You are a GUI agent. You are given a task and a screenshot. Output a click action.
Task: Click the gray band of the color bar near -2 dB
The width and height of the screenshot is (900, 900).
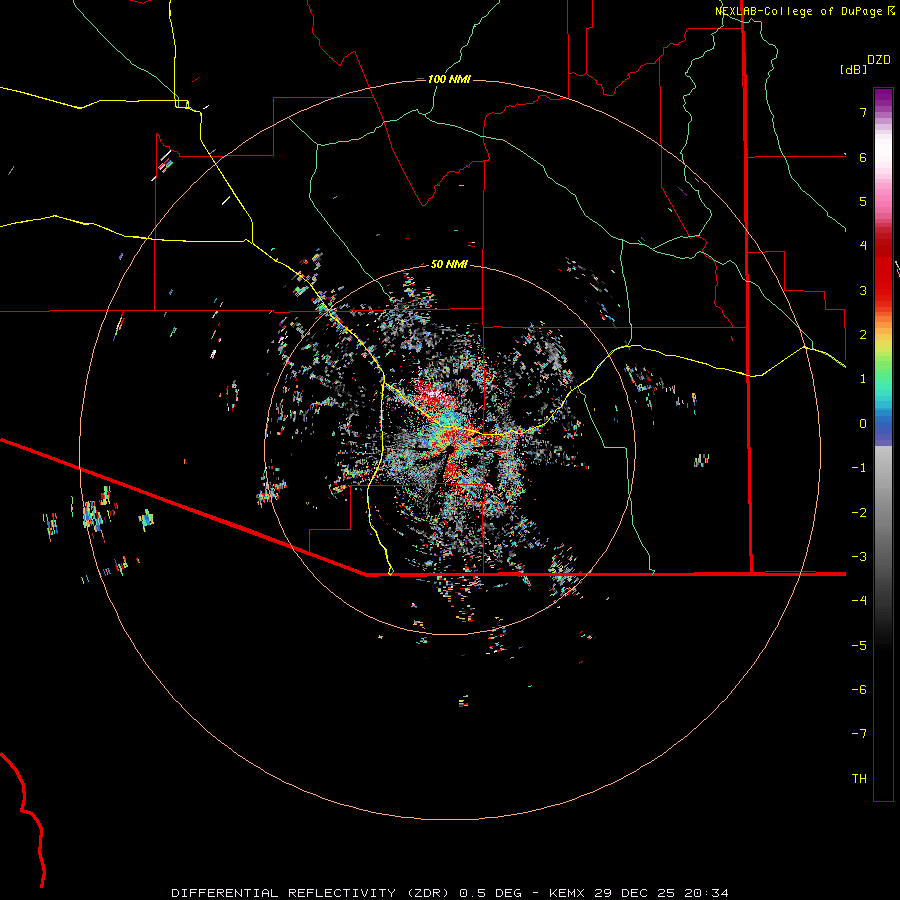[x=883, y=513]
